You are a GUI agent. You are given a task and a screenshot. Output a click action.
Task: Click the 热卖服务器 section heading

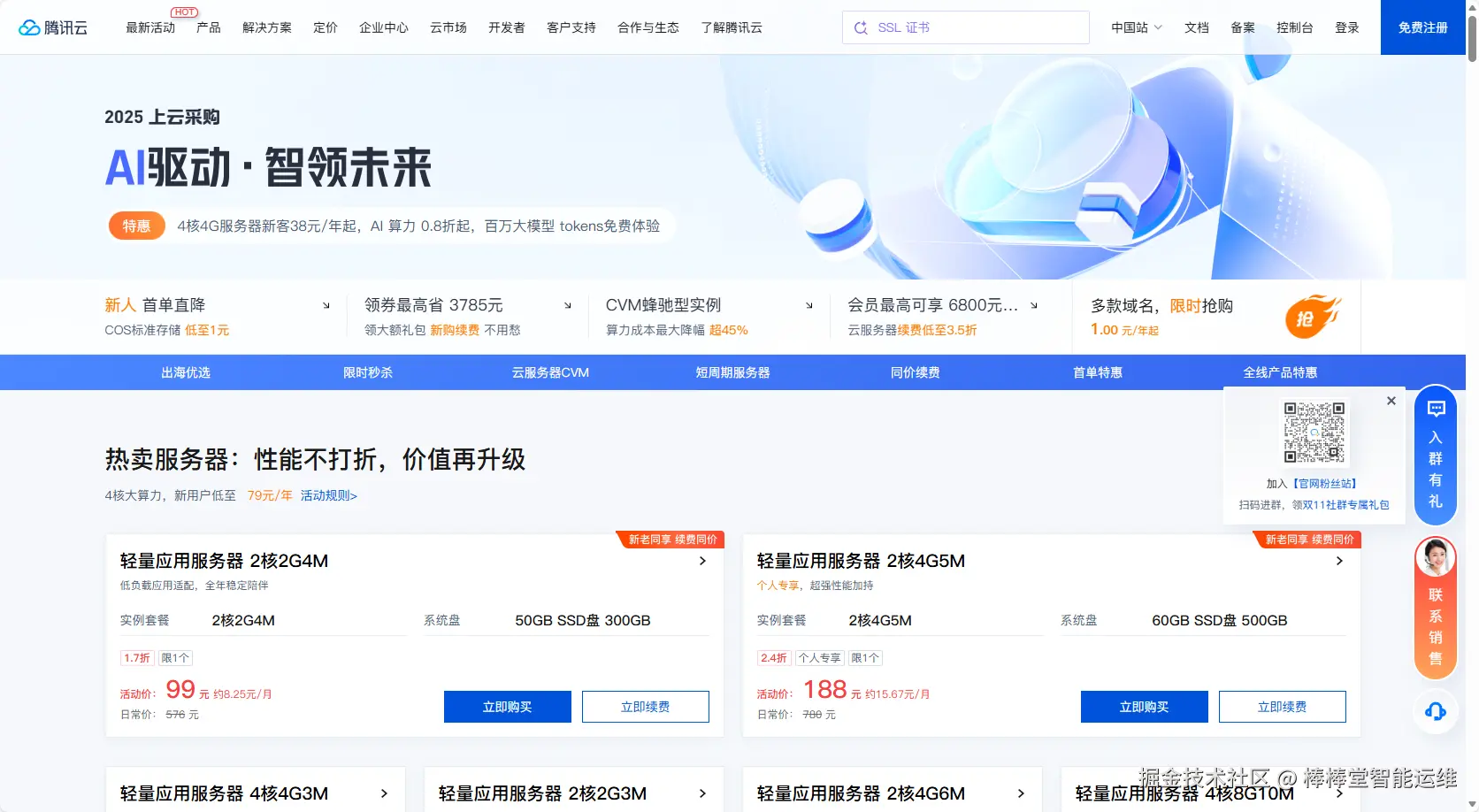(315, 460)
